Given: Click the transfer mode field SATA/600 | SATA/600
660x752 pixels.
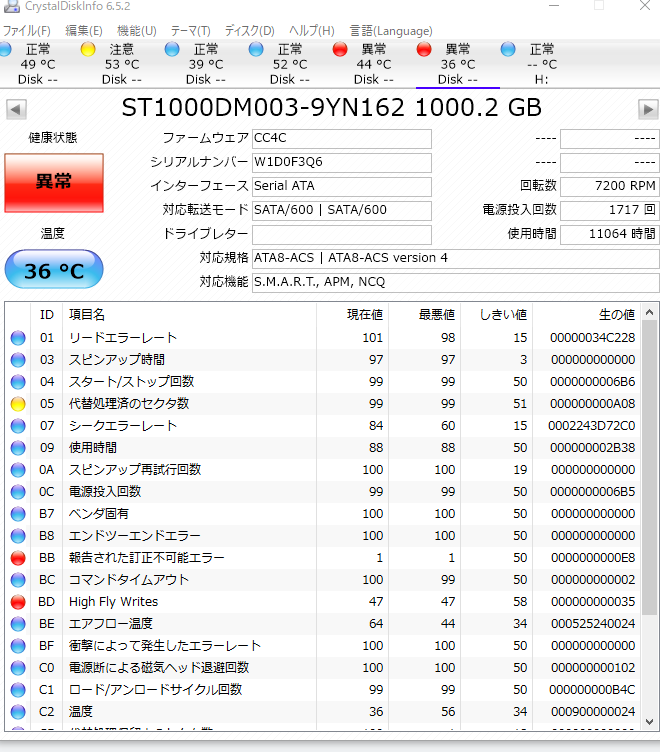Looking at the screenshot, I should point(342,211).
